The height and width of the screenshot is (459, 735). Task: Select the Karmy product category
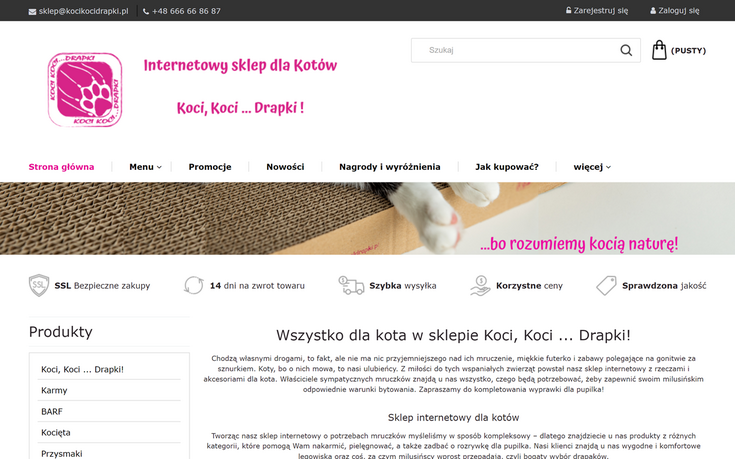tap(54, 390)
